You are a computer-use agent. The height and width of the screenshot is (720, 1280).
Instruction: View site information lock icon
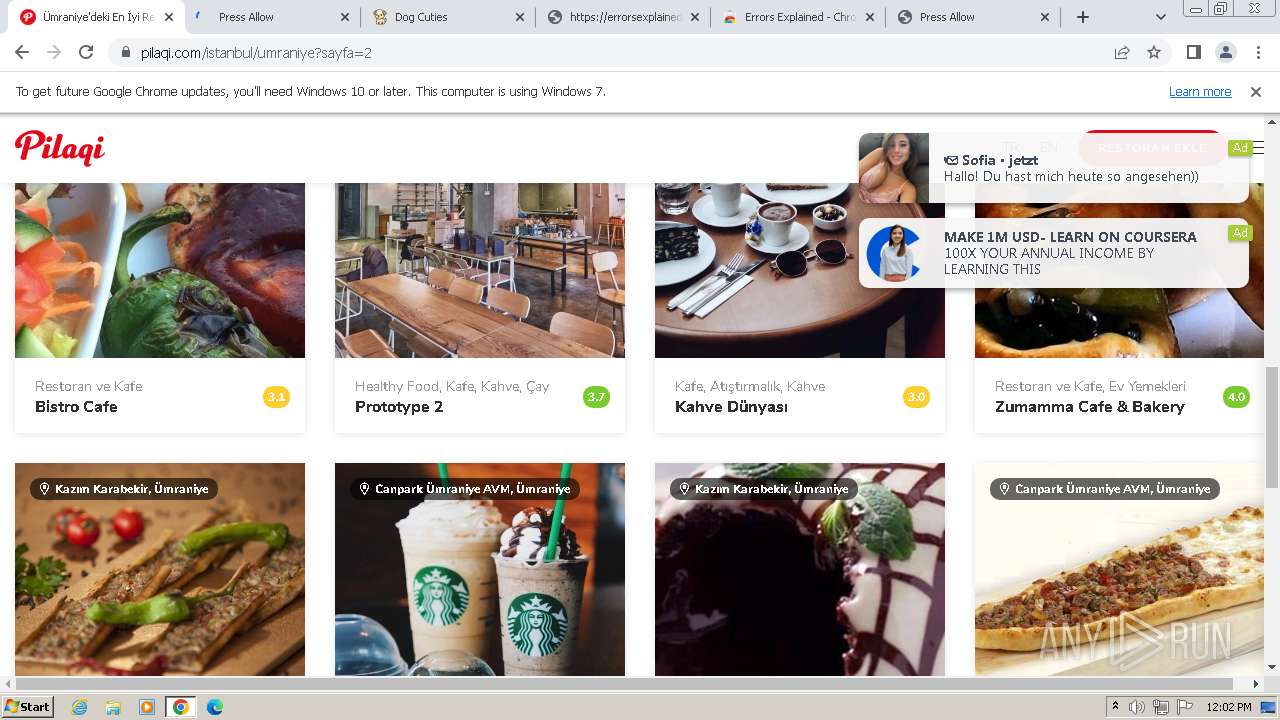[x=126, y=52]
